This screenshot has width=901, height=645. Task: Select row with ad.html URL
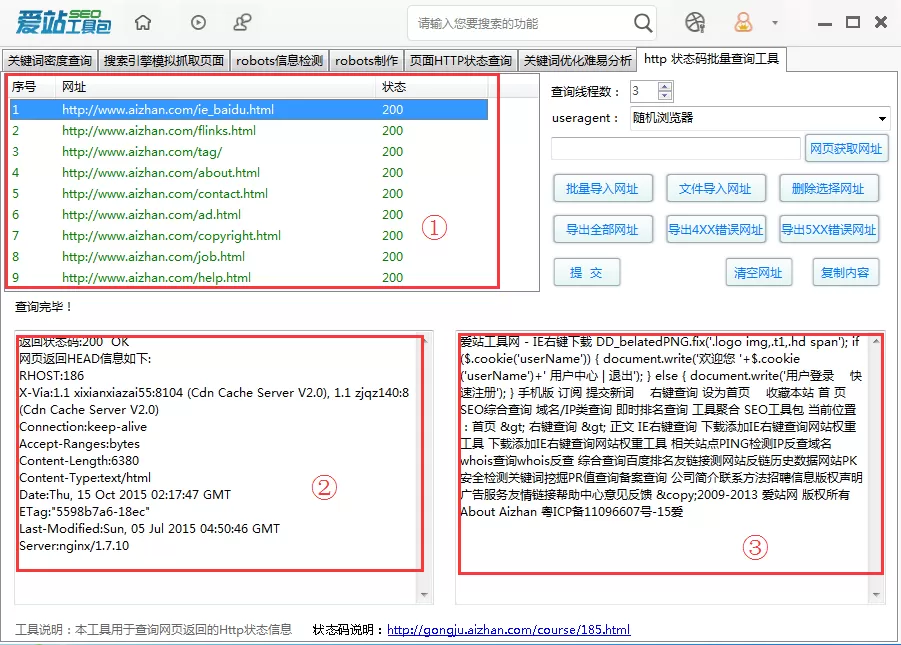click(x=249, y=214)
